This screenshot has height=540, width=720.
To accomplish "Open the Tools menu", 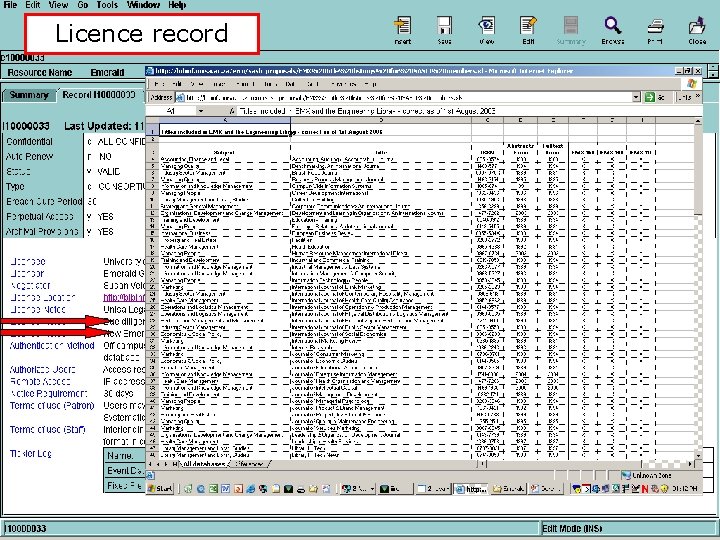I will point(107,5).
